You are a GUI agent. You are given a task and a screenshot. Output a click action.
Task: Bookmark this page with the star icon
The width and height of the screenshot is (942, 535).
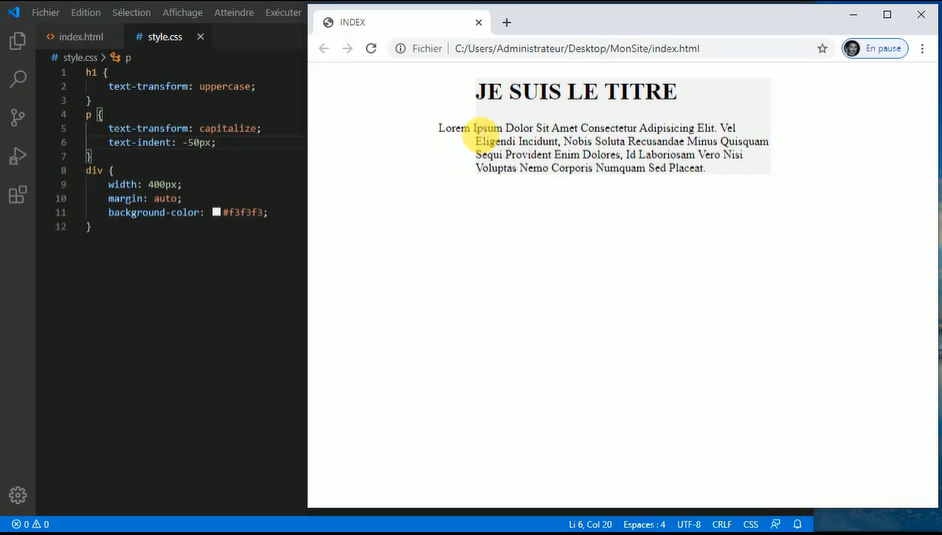(822, 49)
